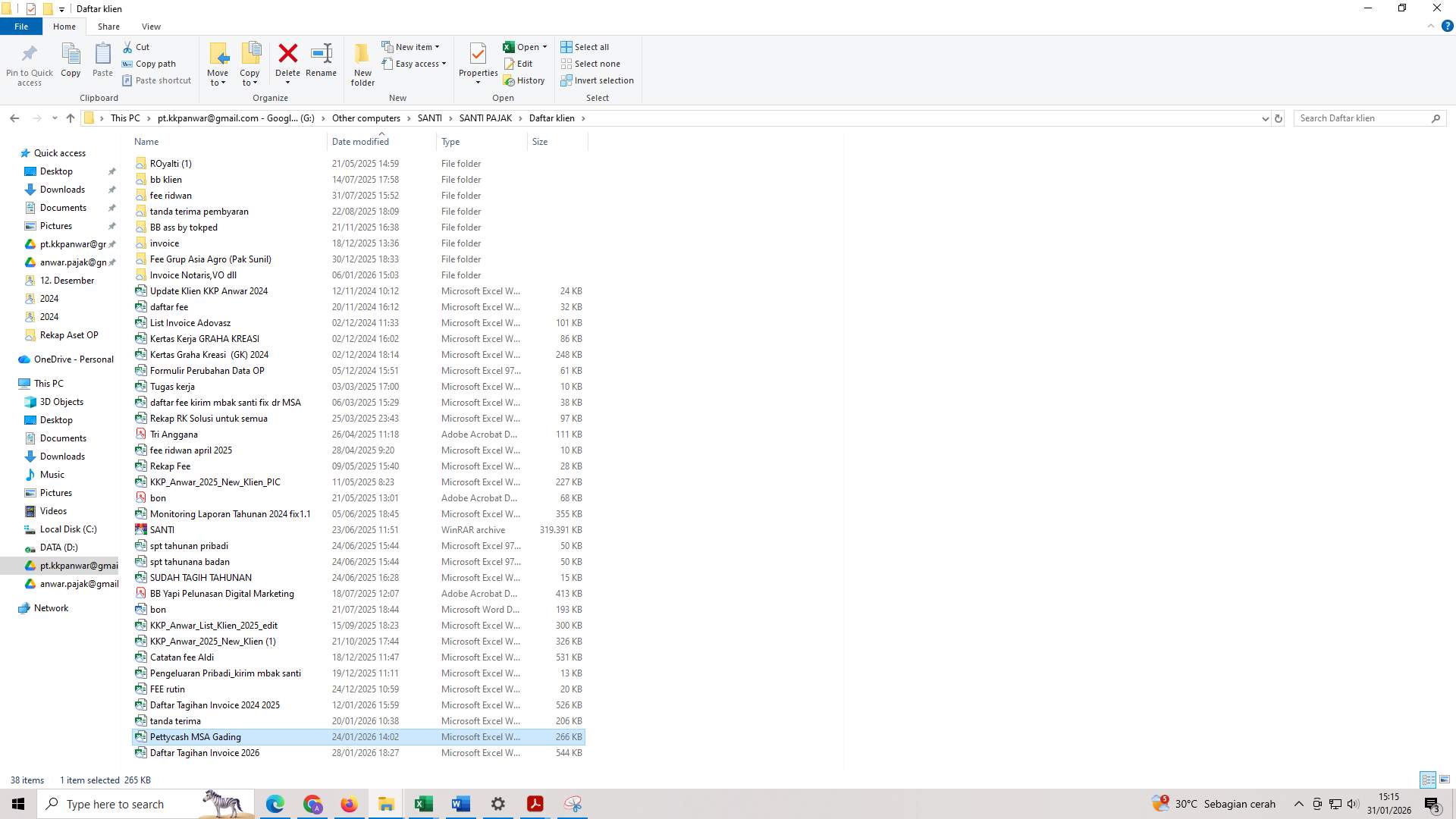Click Pin to Quick access
This screenshot has width=1456, height=819.
(x=29, y=64)
